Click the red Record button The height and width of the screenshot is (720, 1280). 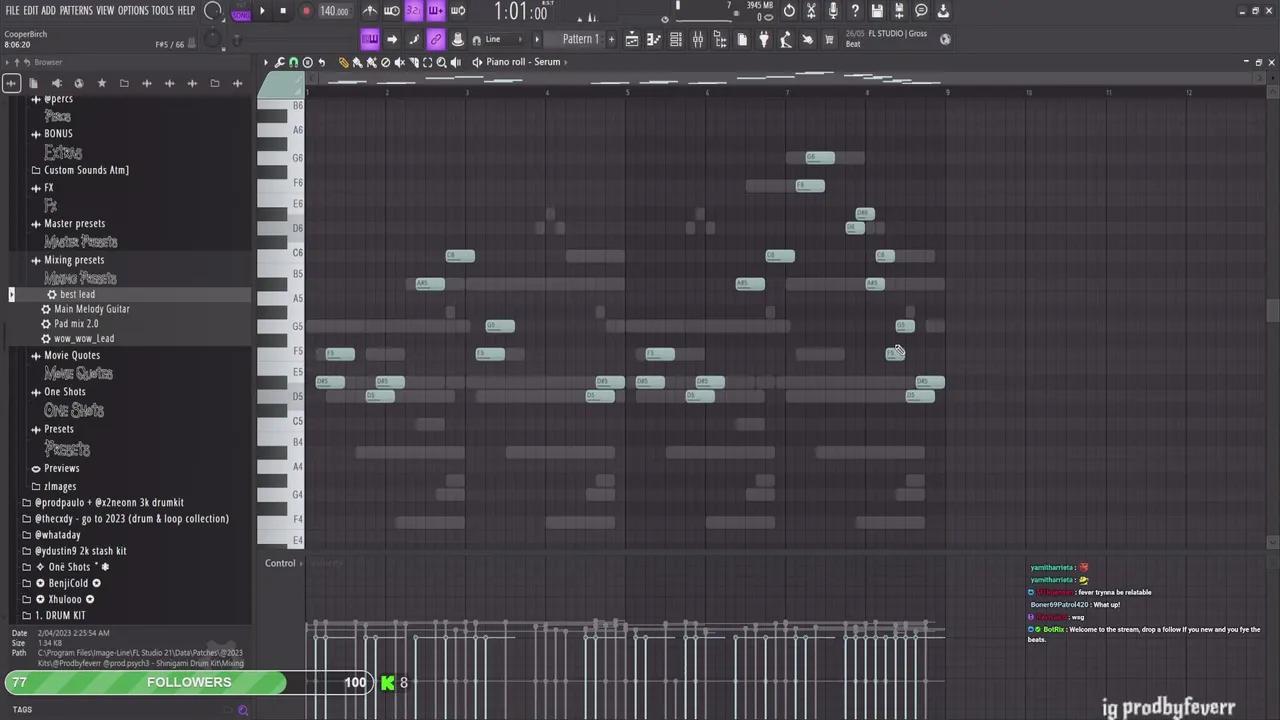(306, 11)
